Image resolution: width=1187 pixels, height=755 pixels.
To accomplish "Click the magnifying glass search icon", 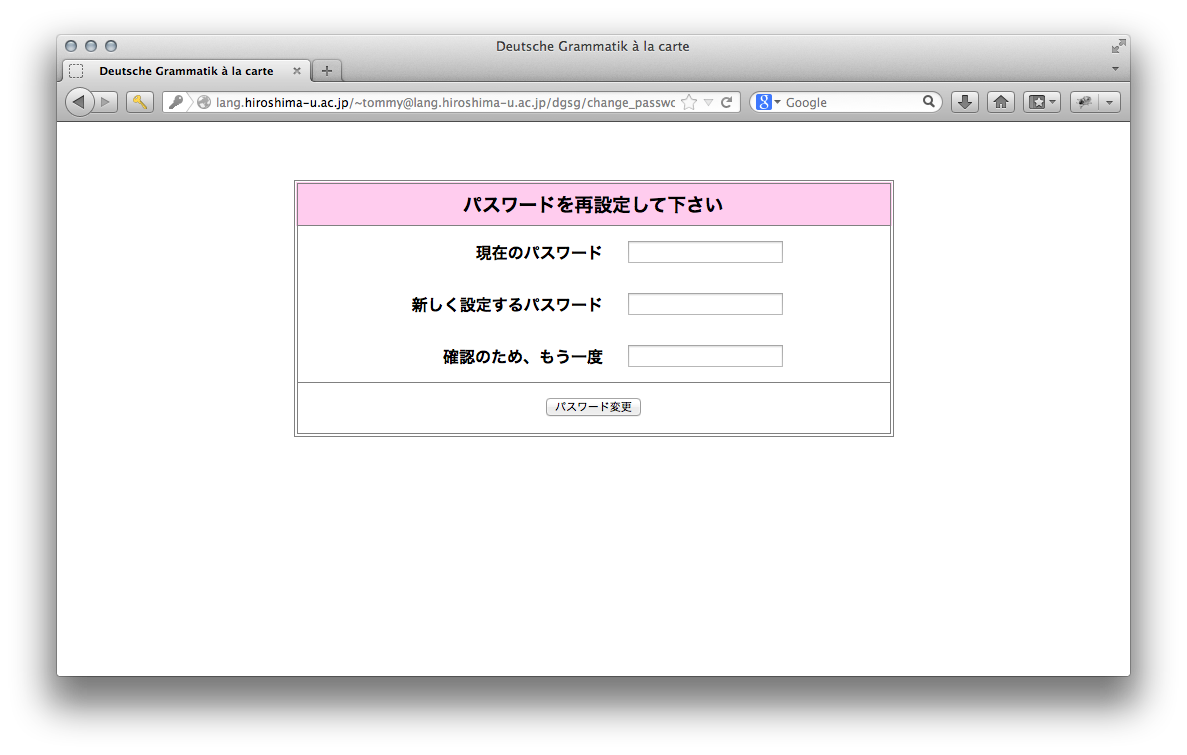I will click(928, 102).
